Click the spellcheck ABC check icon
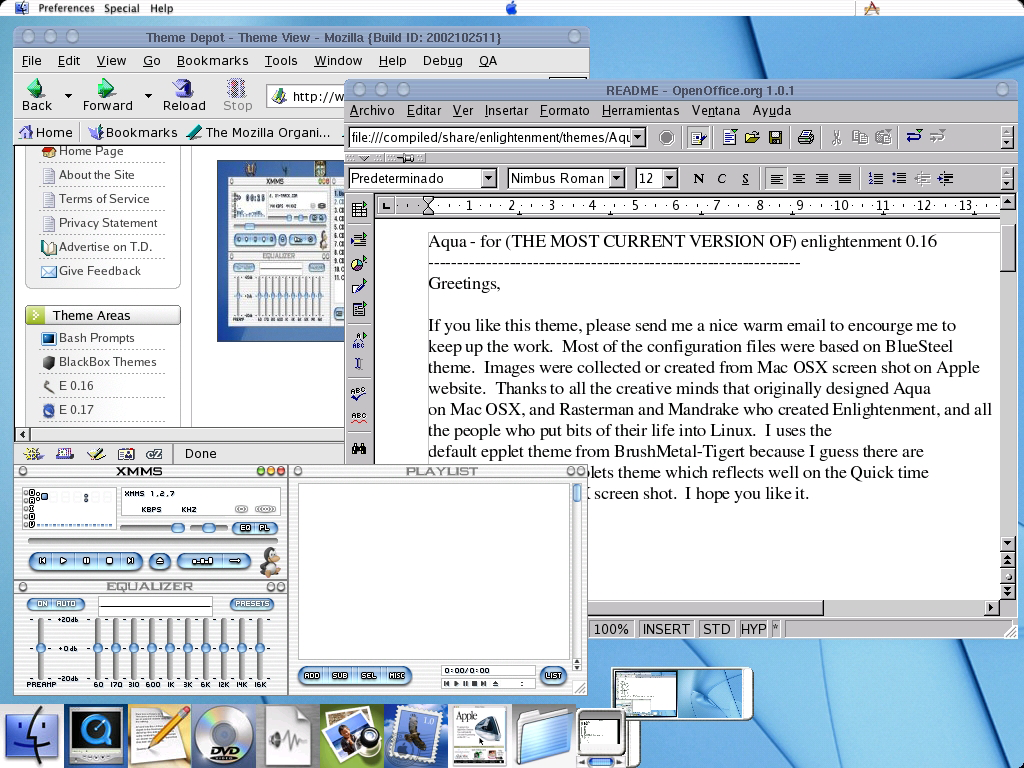 [359, 392]
